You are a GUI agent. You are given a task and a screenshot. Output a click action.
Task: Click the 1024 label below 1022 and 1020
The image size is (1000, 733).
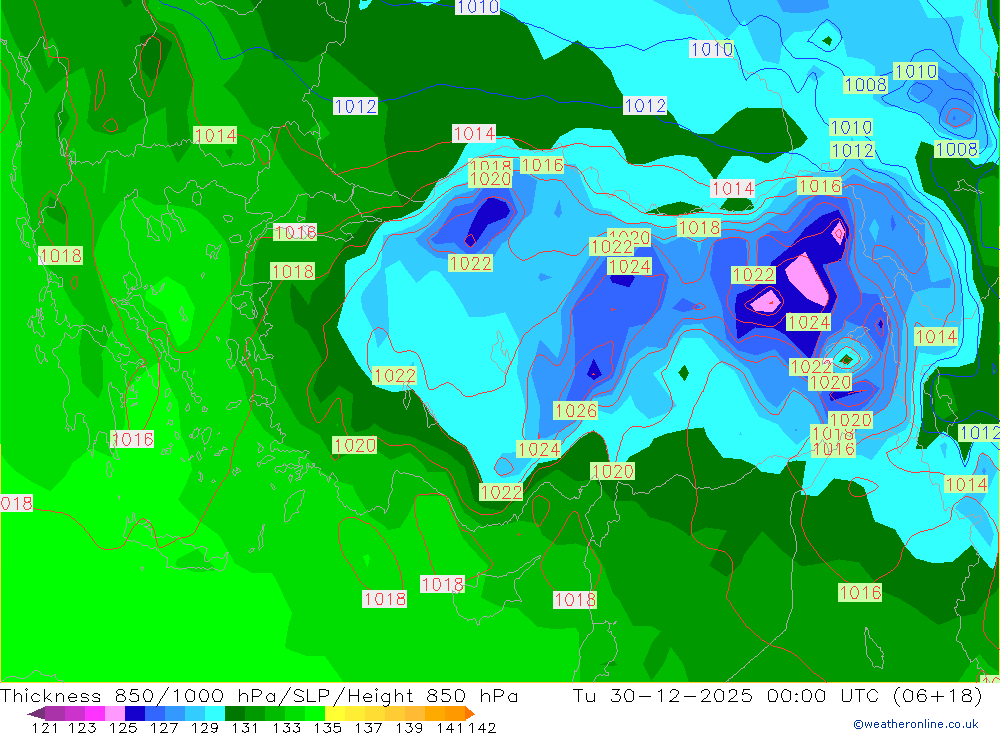[629, 266]
